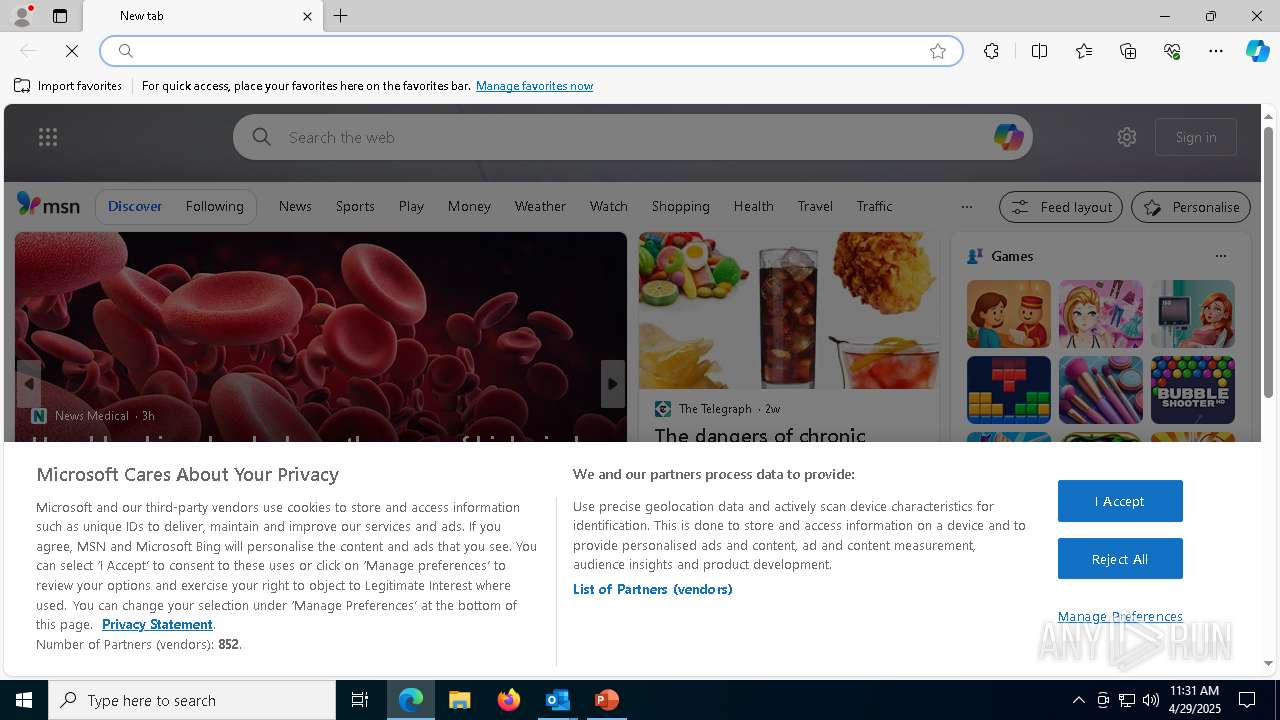Open The Telegraph chronic article
Image resolution: width=1280 pixels, height=720 pixels.
(x=760, y=436)
